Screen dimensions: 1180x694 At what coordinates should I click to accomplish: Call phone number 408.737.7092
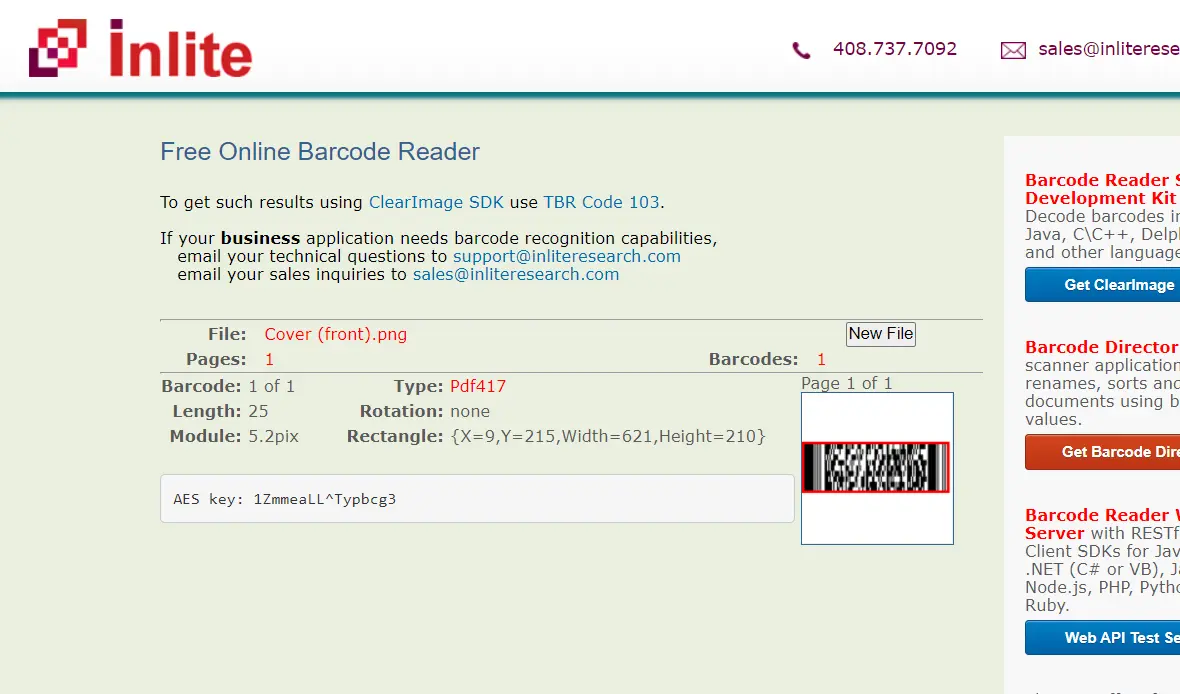click(x=895, y=49)
